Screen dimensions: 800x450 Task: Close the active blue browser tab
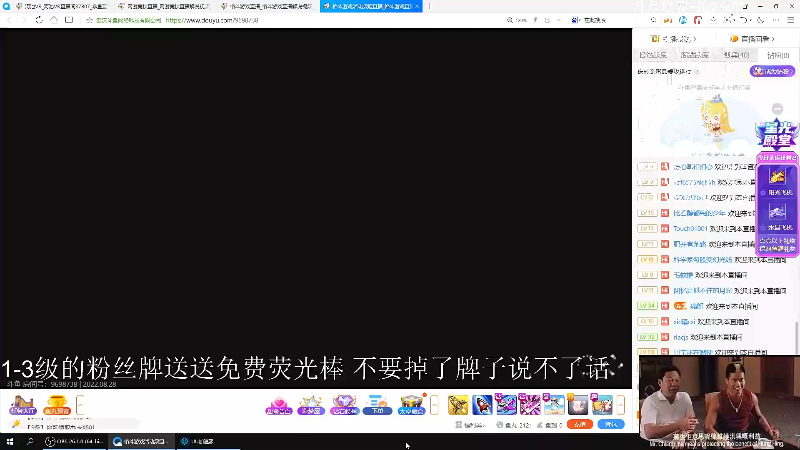(x=417, y=6)
